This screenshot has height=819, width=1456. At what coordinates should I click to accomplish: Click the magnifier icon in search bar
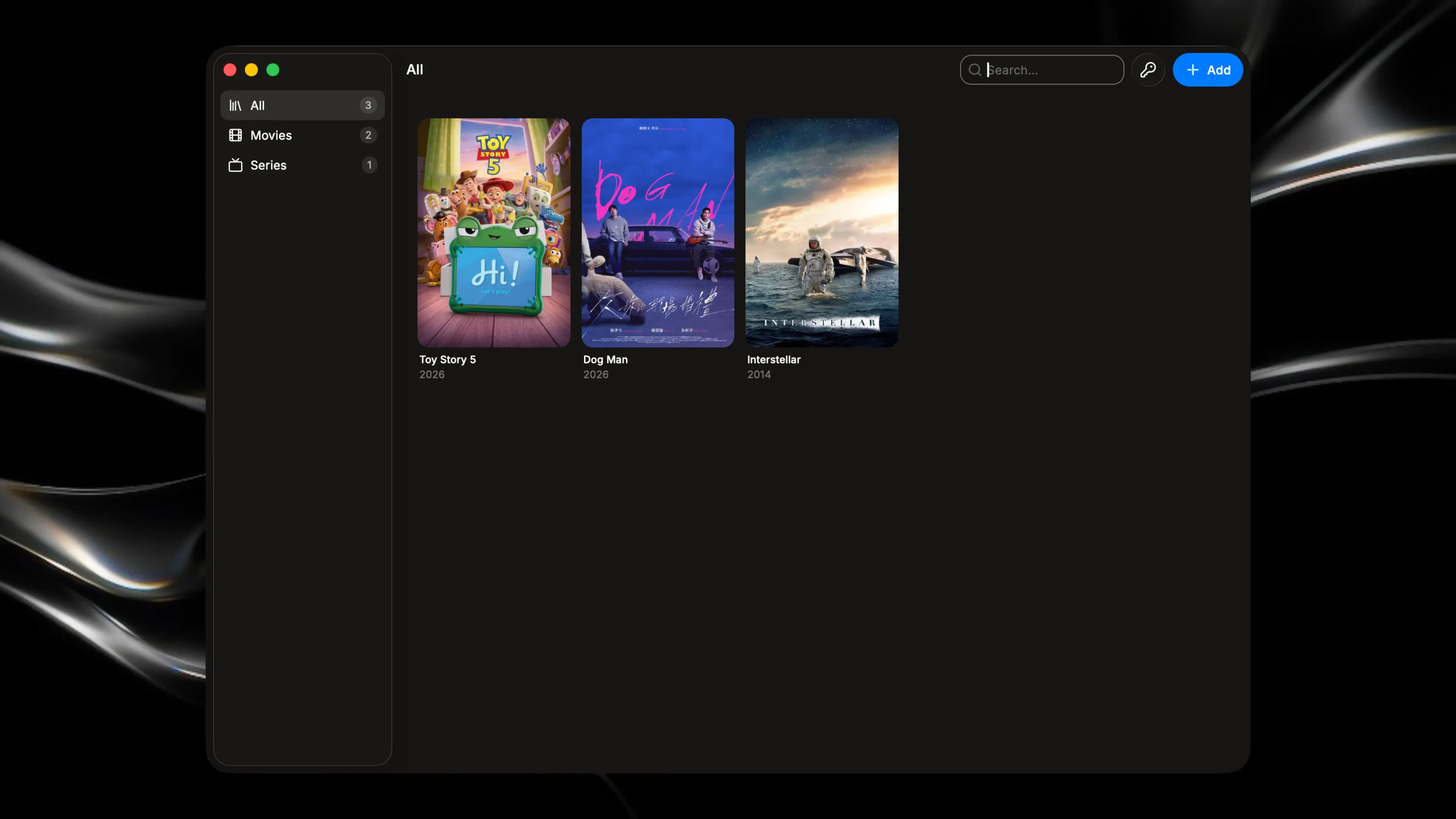(x=975, y=70)
